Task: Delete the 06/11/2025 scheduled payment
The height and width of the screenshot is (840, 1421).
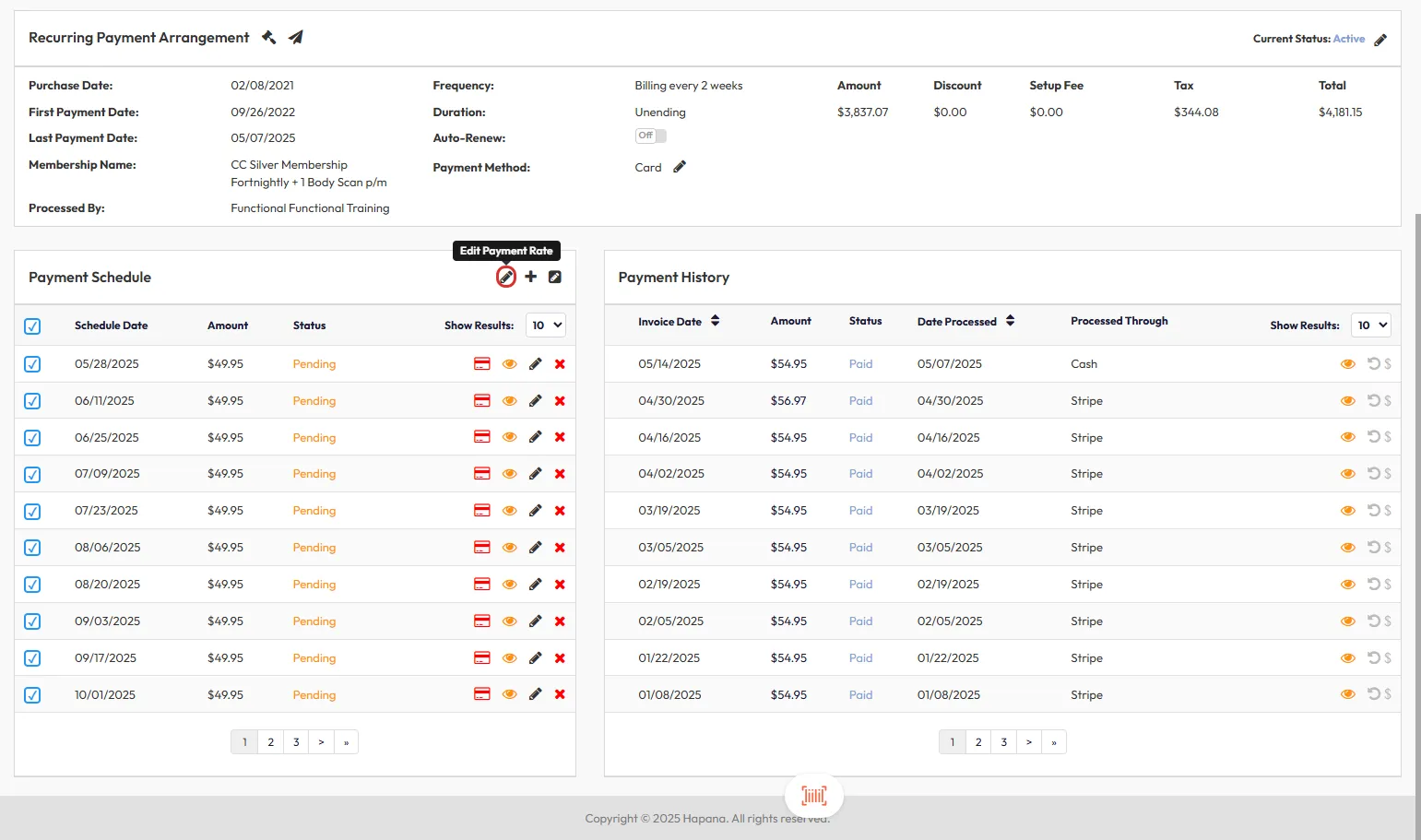Action: (560, 401)
